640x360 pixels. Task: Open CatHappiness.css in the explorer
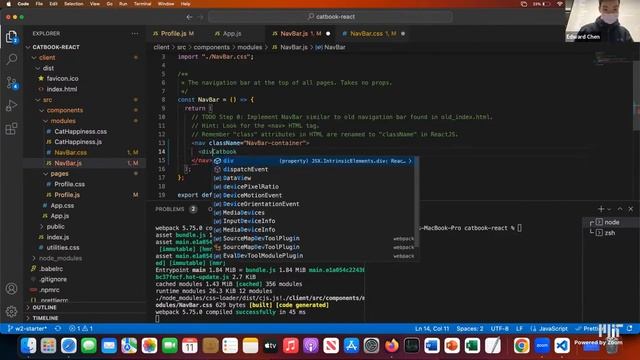click(80, 131)
